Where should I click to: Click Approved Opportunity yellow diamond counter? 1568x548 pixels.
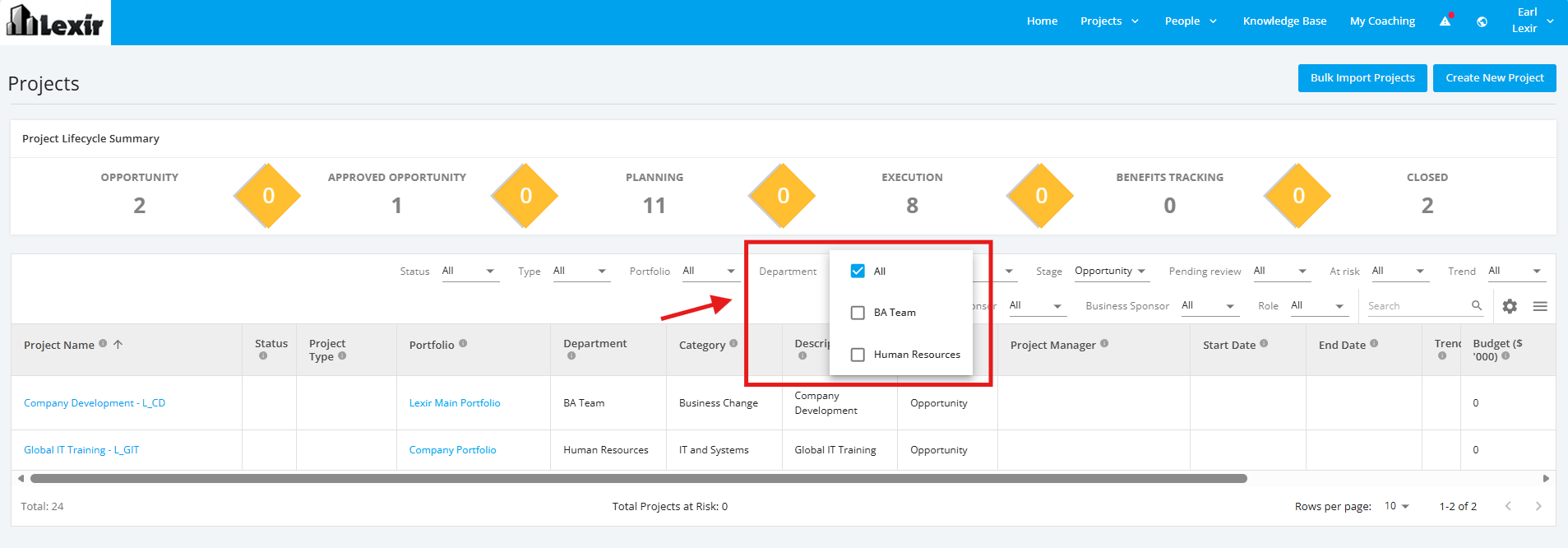tap(525, 196)
